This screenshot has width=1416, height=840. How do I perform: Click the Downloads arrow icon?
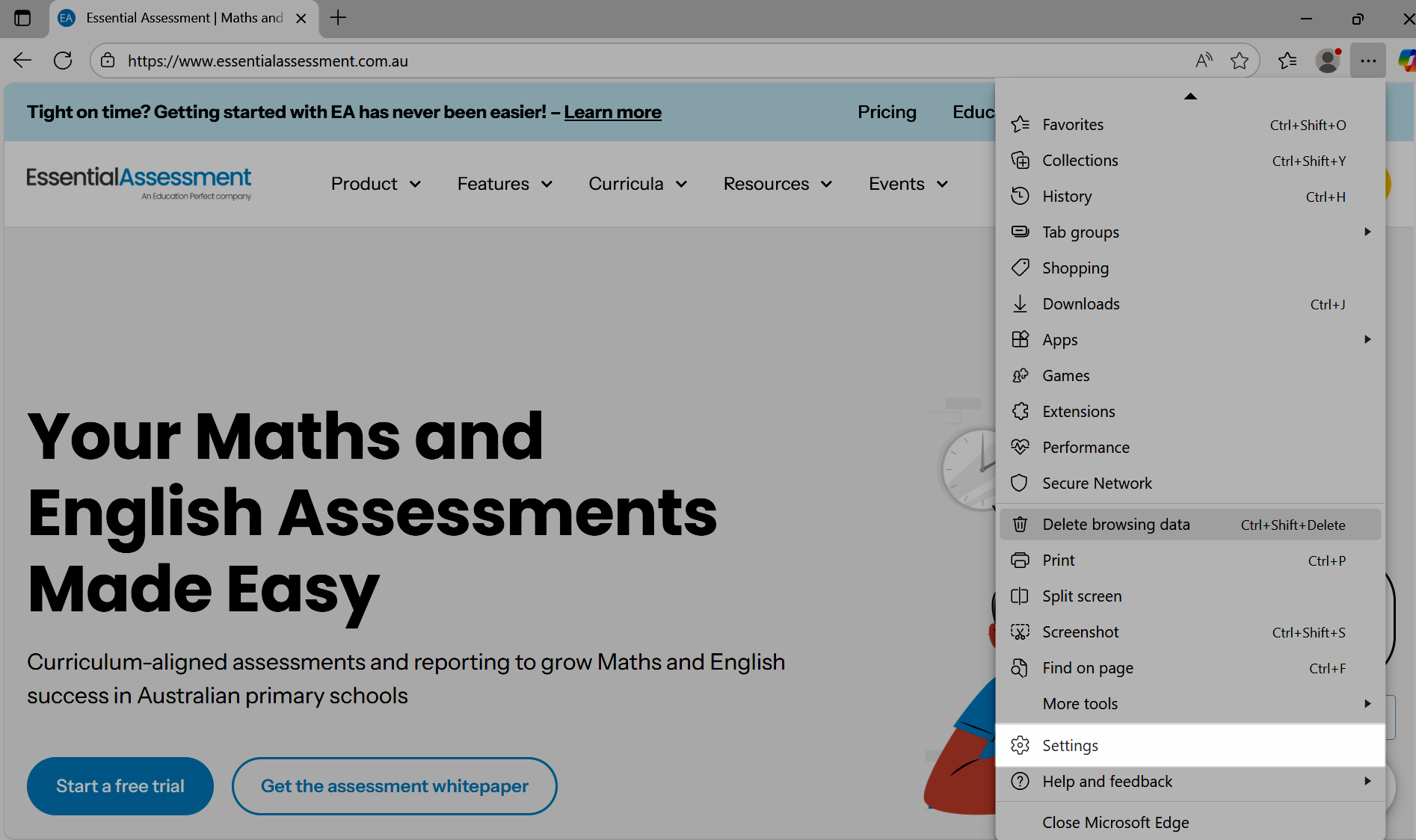tap(1020, 304)
